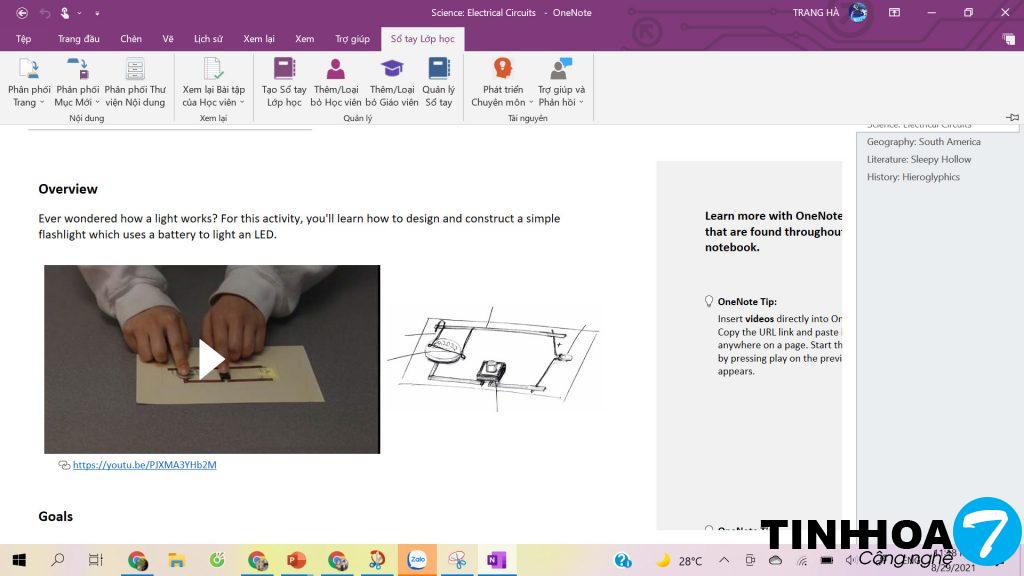Click Tạo Sổ tay Lớp học icon
Image resolution: width=1024 pixels, height=576 pixels.
(x=284, y=70)
